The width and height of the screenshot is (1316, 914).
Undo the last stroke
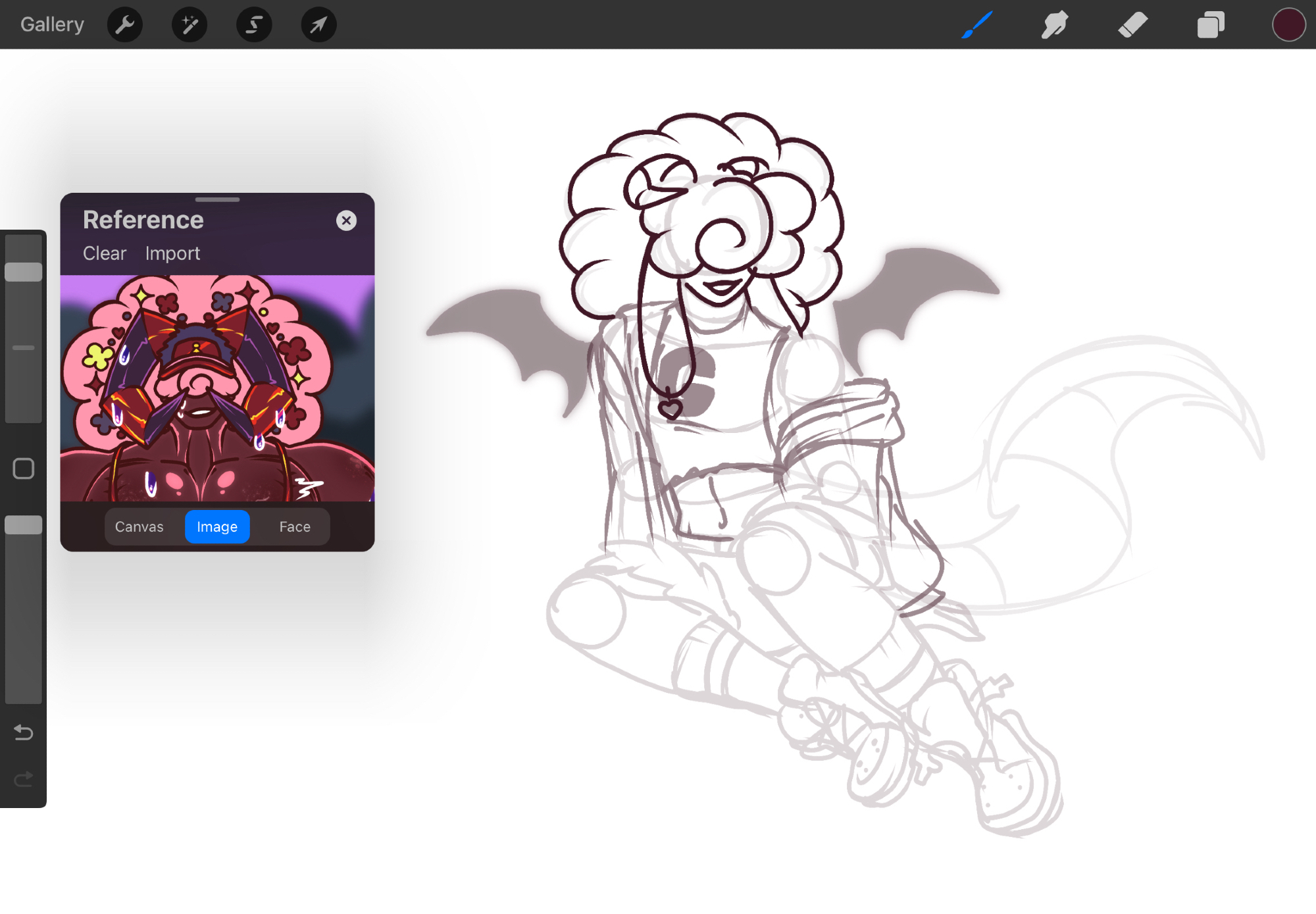pyautogui.click(x=24, y=732)
